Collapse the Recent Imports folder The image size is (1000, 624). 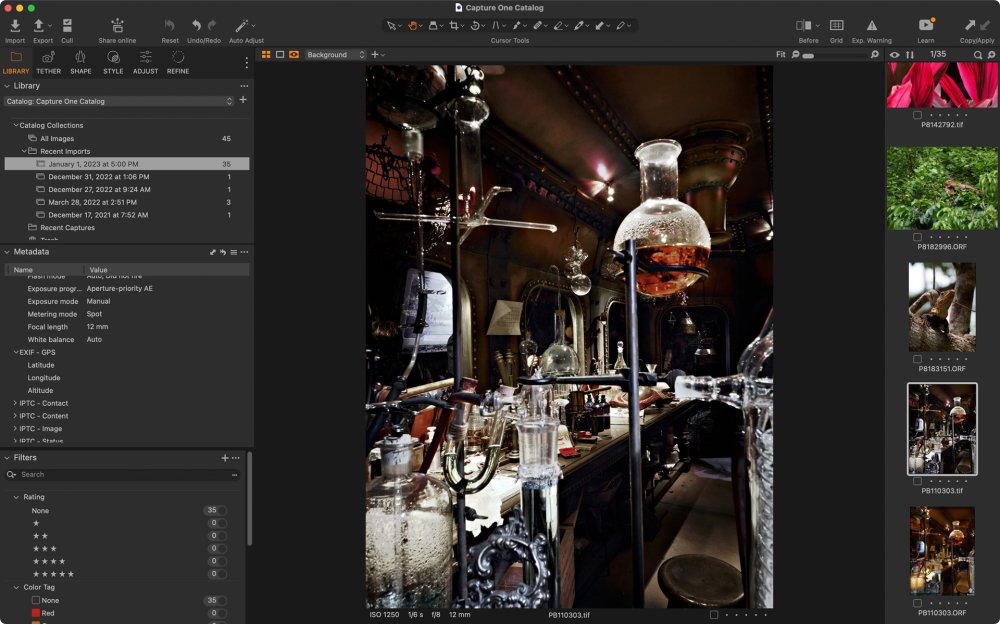(x=25, y=151)
